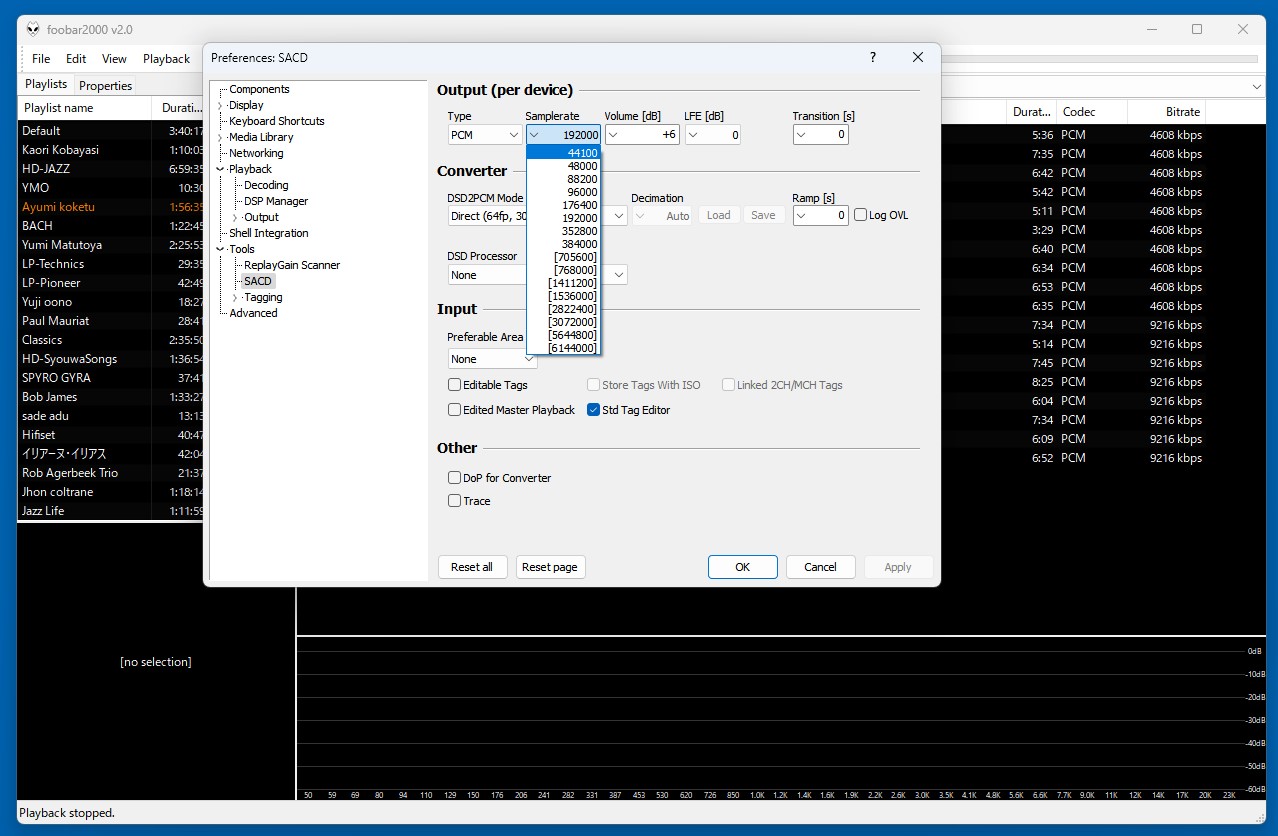The width and height of the screenshot is (1278, 836).
Task: Click the Playlist name column header
Action: tap(84, 108)
